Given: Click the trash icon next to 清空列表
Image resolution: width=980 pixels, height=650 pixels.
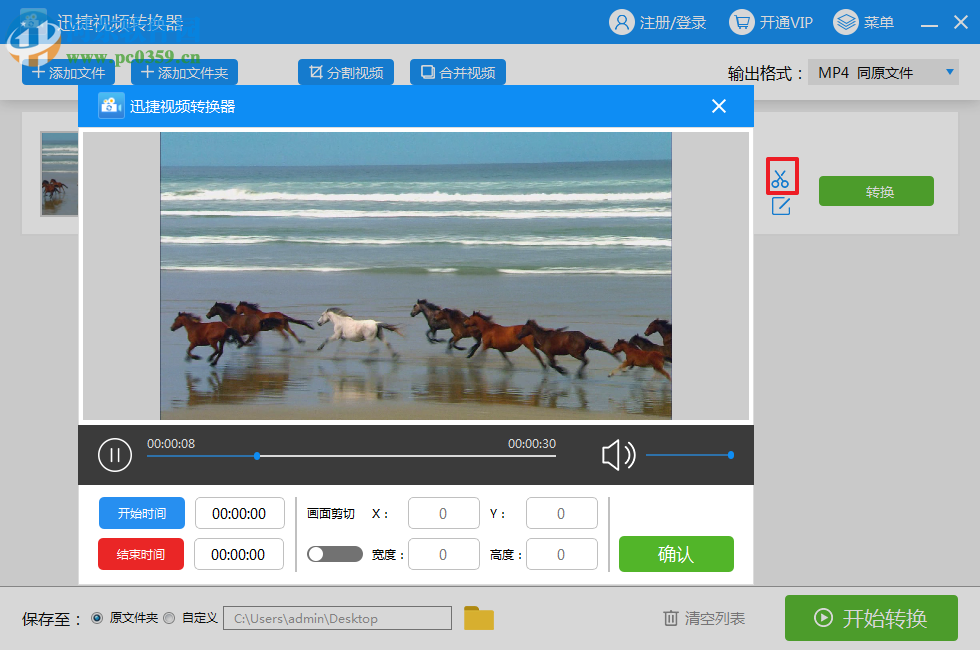Looking at the screenshot, I should 671,618.
